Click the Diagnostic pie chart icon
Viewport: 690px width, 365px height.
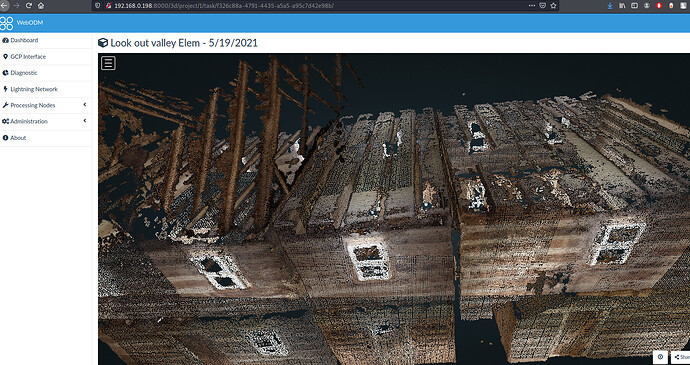coord(5,73)
